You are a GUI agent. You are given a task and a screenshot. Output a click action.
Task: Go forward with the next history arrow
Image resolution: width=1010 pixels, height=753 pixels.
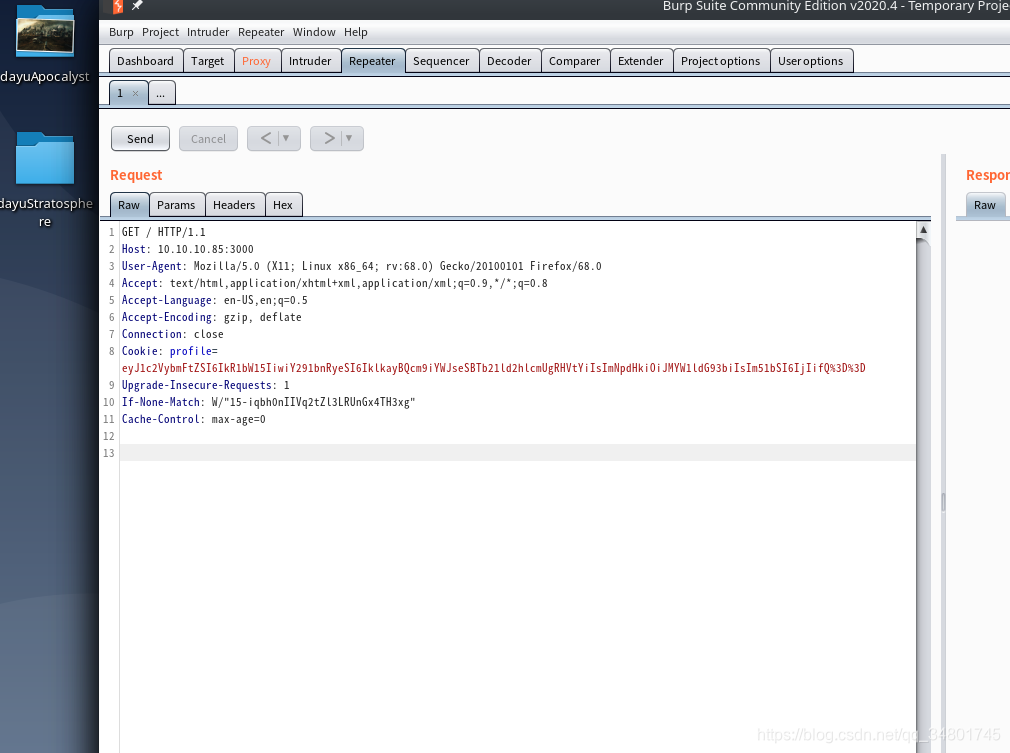[x=329, y=138]
